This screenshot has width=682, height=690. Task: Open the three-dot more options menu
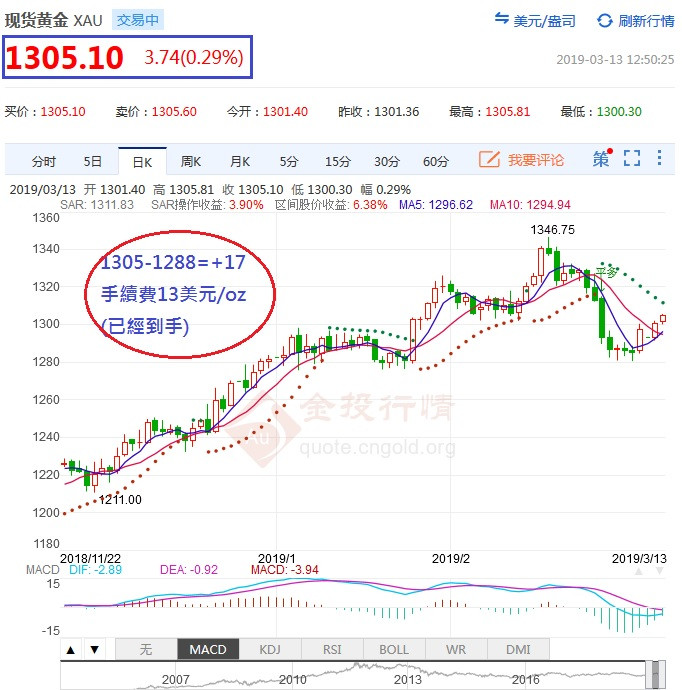point(659,158)
